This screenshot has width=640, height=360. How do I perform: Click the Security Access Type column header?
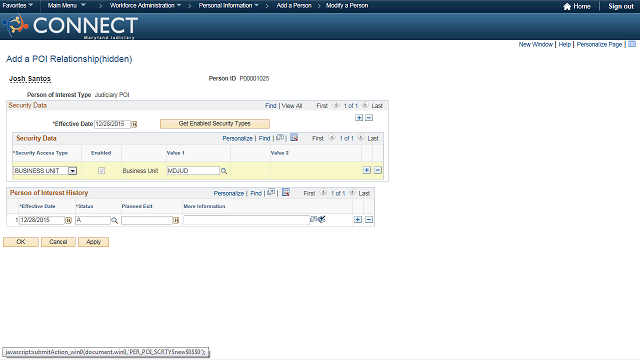(x=41, y=153)
